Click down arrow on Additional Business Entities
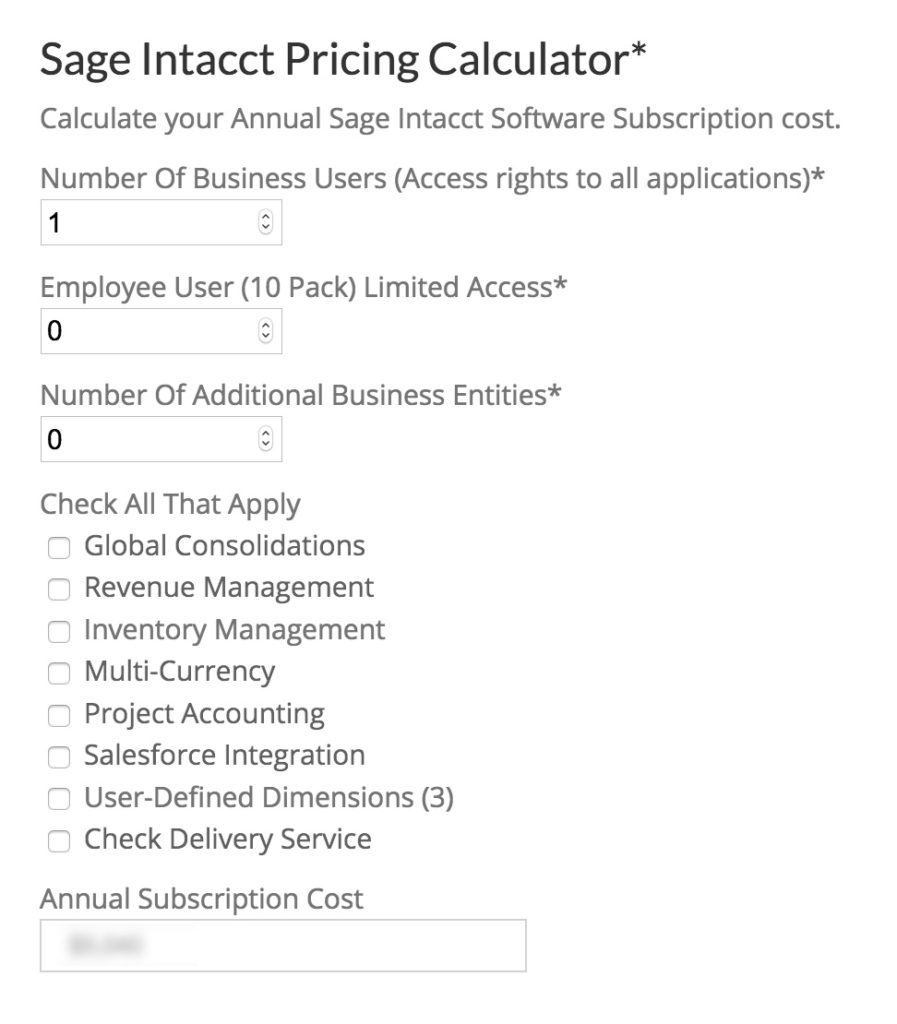The image size is (897, 1024). (266, 444)
